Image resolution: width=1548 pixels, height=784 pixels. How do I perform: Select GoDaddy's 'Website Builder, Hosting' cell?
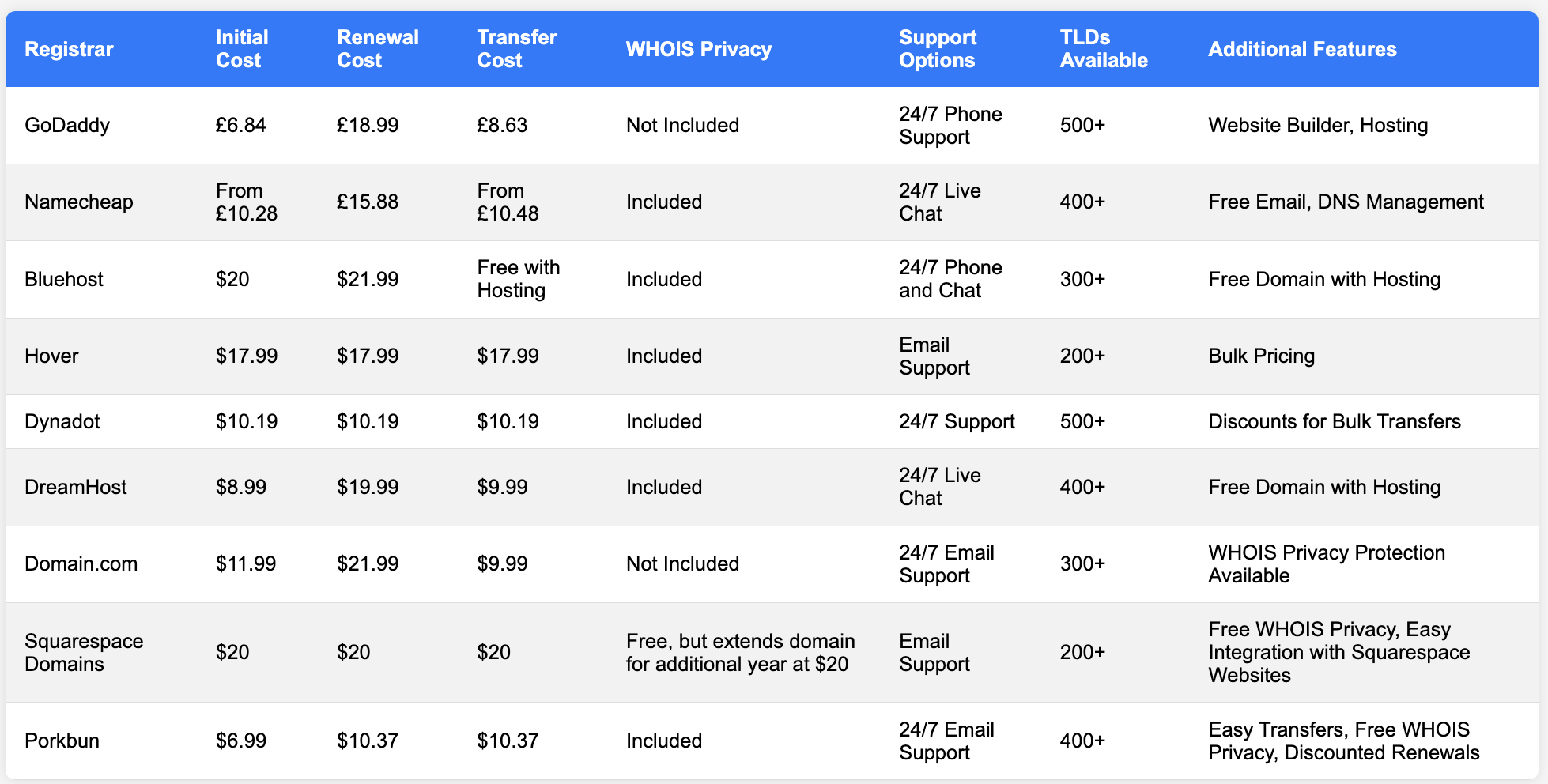tap(1318, 125)
